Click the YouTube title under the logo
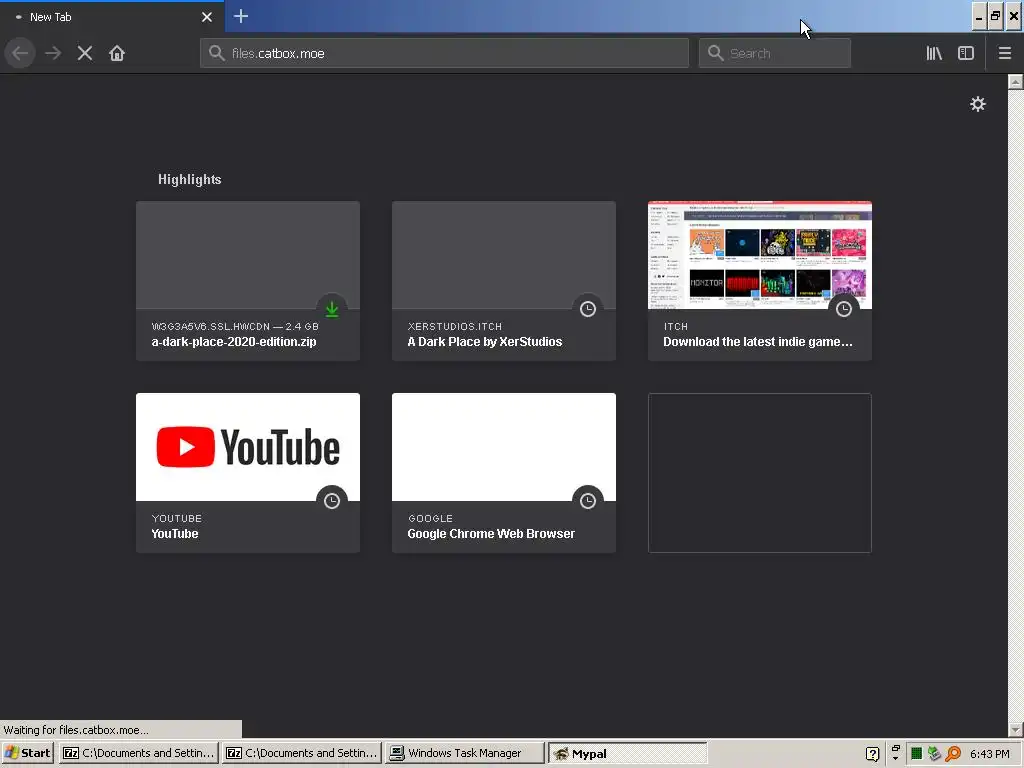This screenshot has width=1024, height=768. tap(174, 534)
